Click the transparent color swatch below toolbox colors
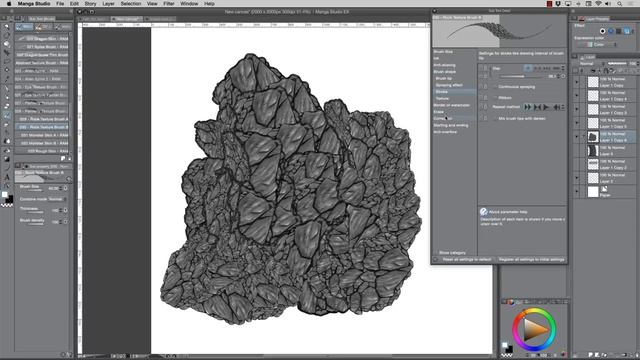 tap(7, 205)
